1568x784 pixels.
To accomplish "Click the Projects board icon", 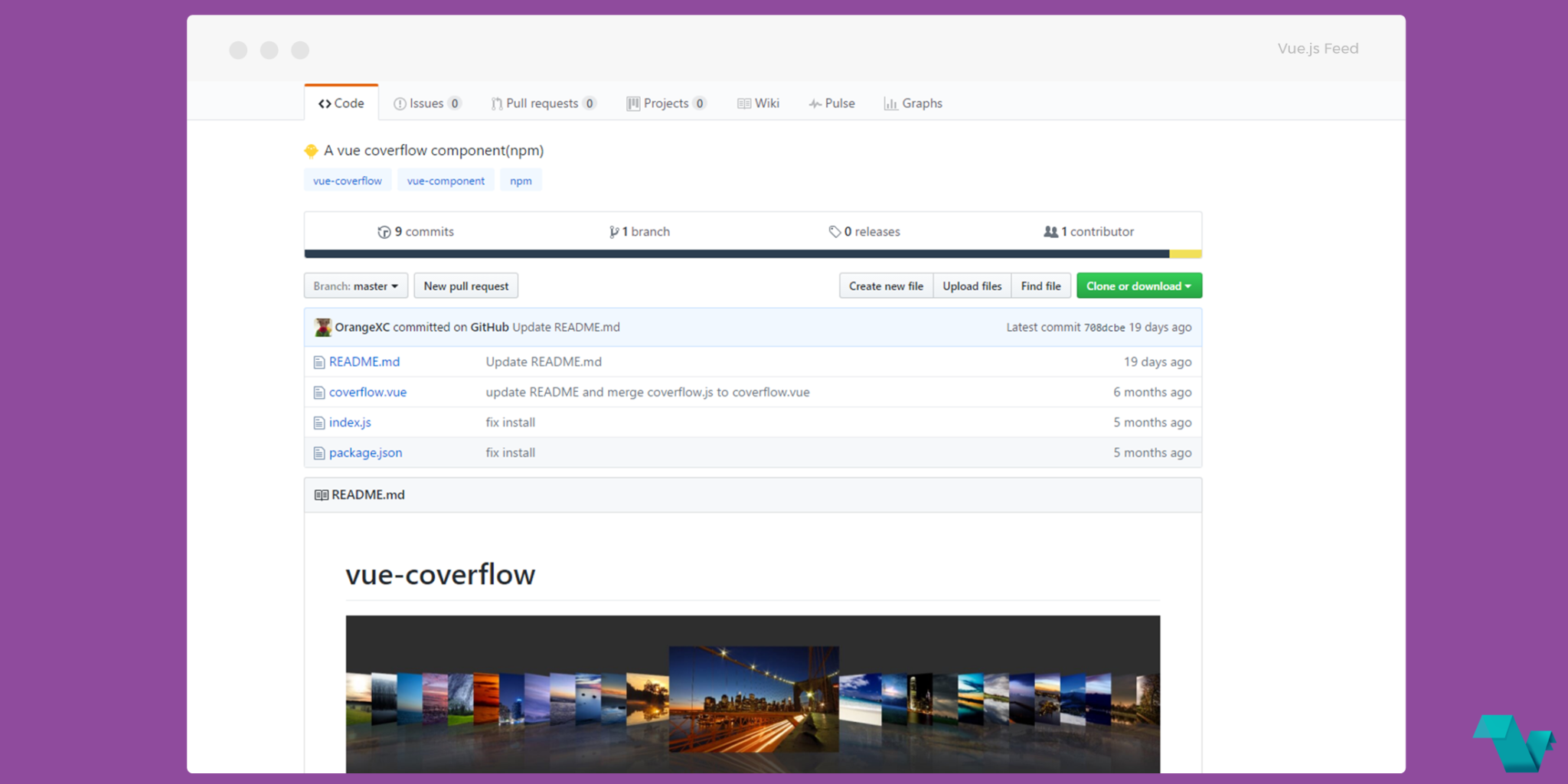I will click(633, 104).
